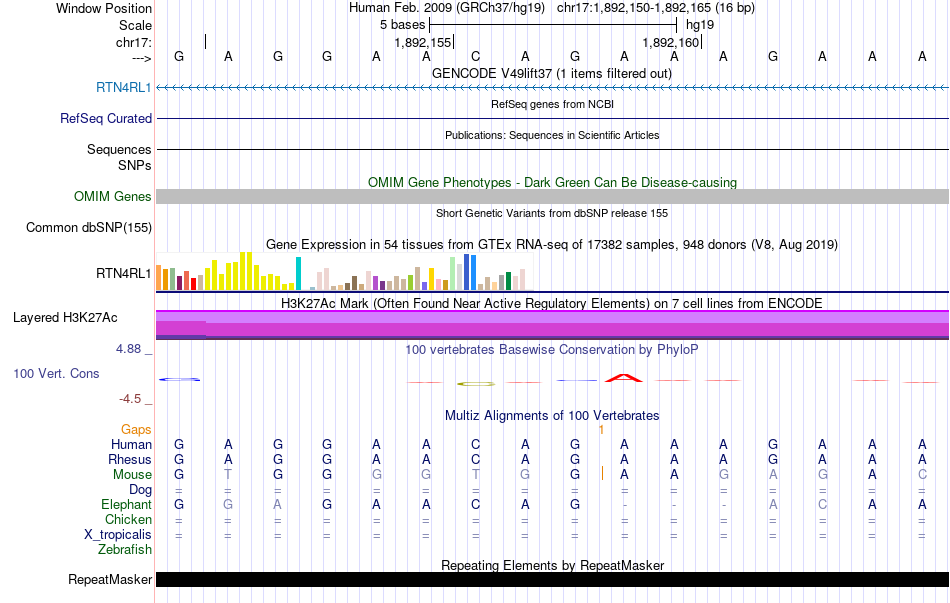Viewport: 950px width, 603px height.
Task: Open RefSeq Curated track settings label
Action: click(x=106, y=118)
